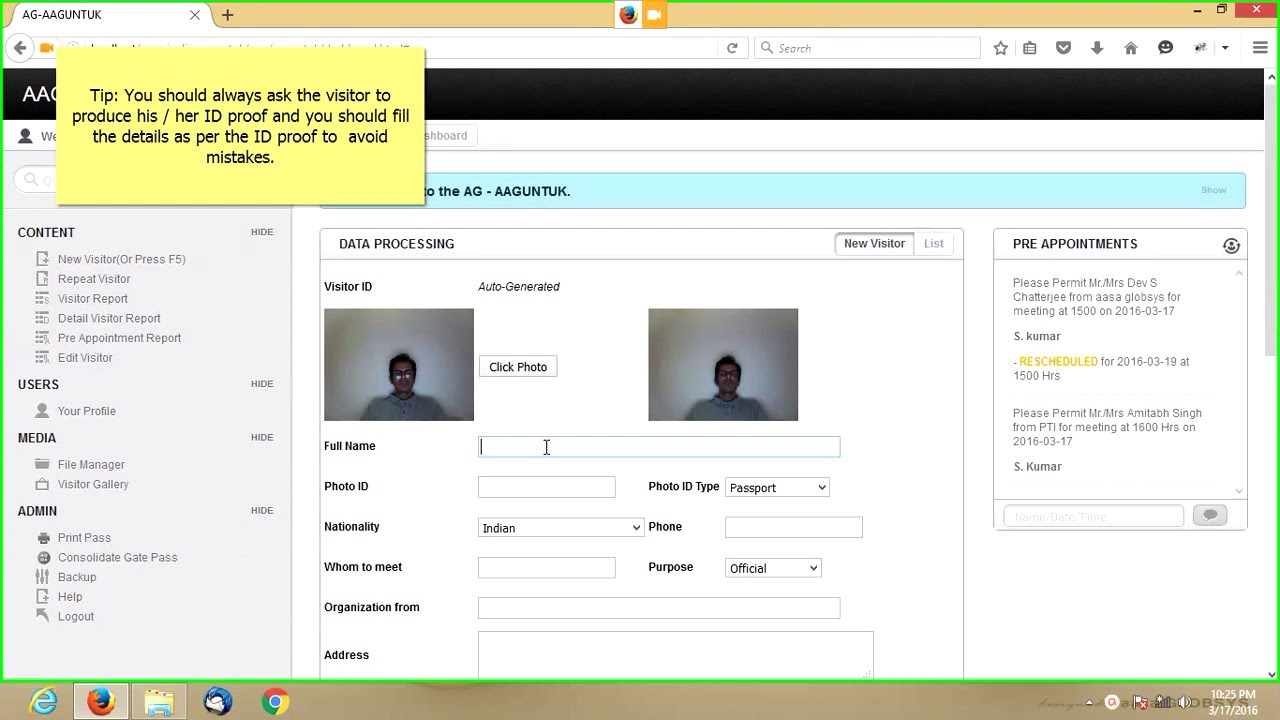Open File Explorer from taskbar
1280x720 pixels.
[159, 702]
